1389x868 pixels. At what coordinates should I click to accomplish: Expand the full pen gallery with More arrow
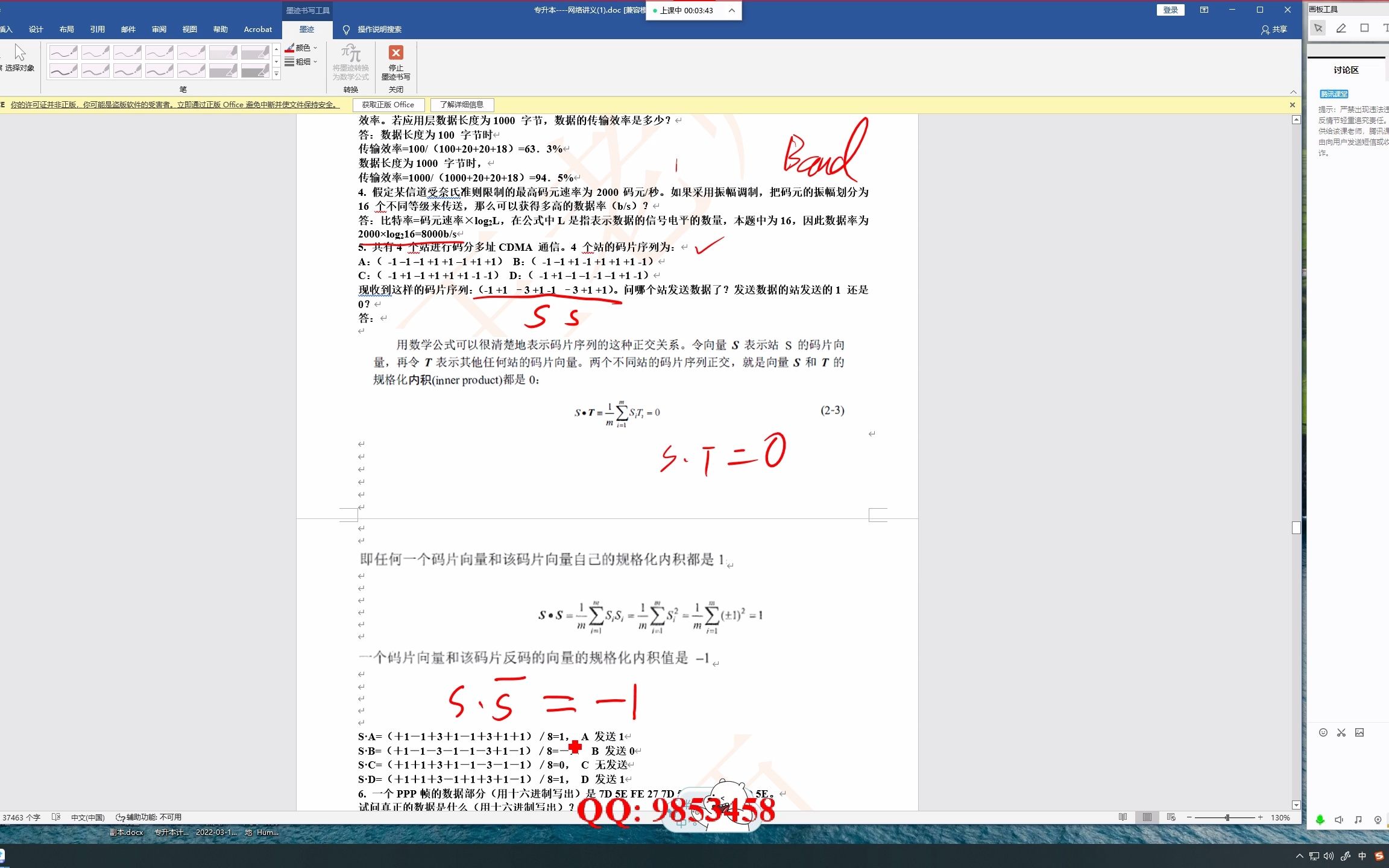coord(276,74)
